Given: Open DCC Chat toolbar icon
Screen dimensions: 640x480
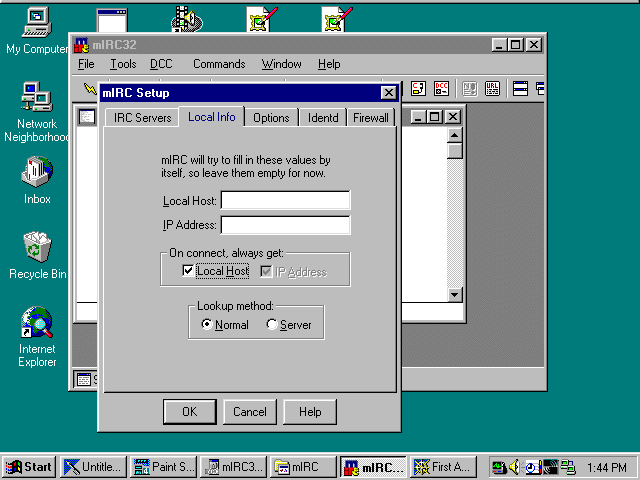Looking at the screenshot, I should (418, 88).
